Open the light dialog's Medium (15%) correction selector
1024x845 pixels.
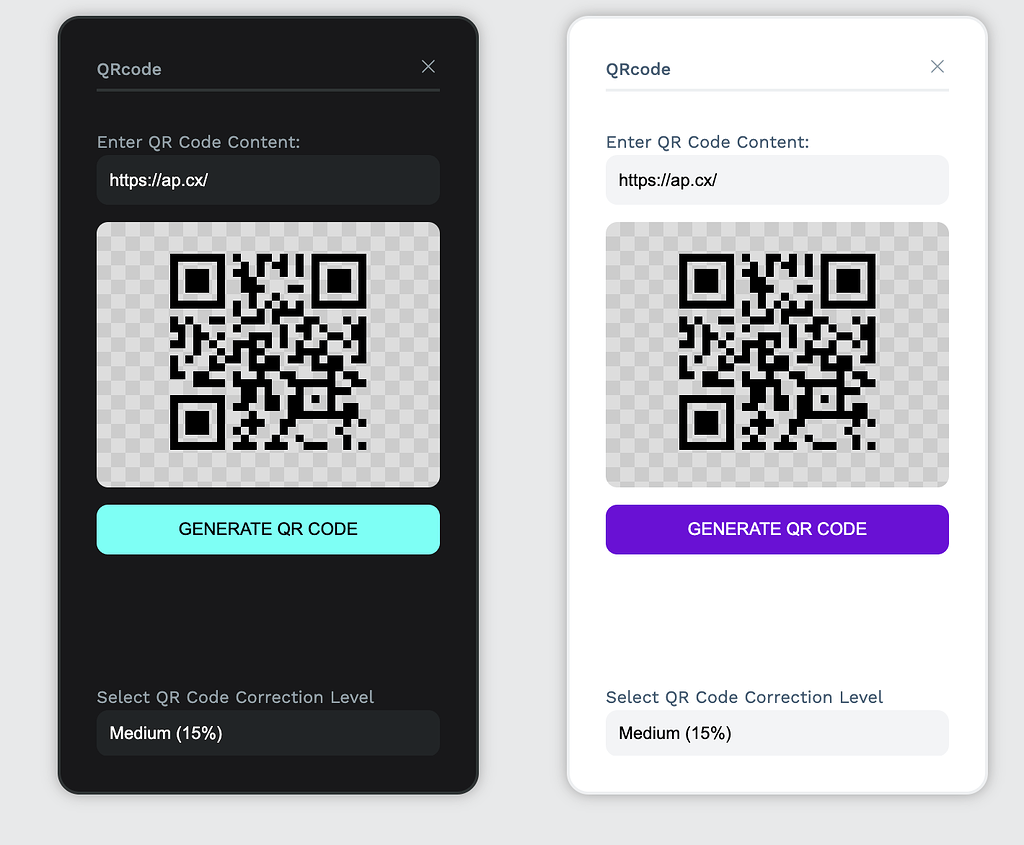coord(777,733)
